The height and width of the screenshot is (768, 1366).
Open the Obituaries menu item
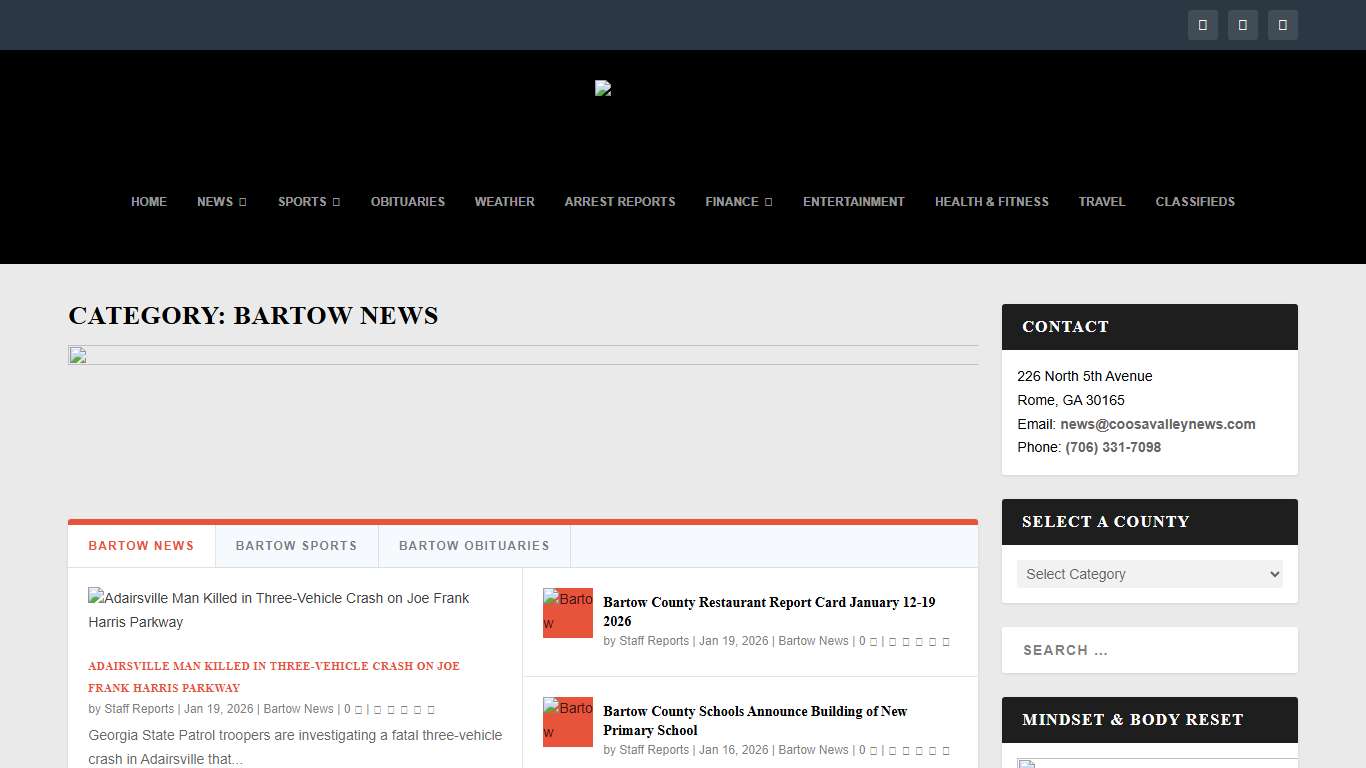[407, 202]
